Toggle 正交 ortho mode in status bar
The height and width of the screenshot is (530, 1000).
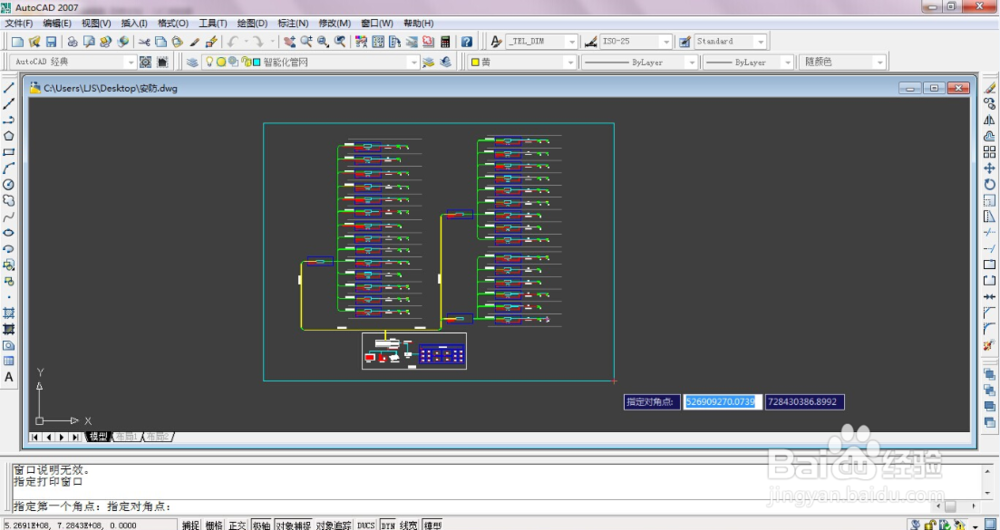[237, 526]
